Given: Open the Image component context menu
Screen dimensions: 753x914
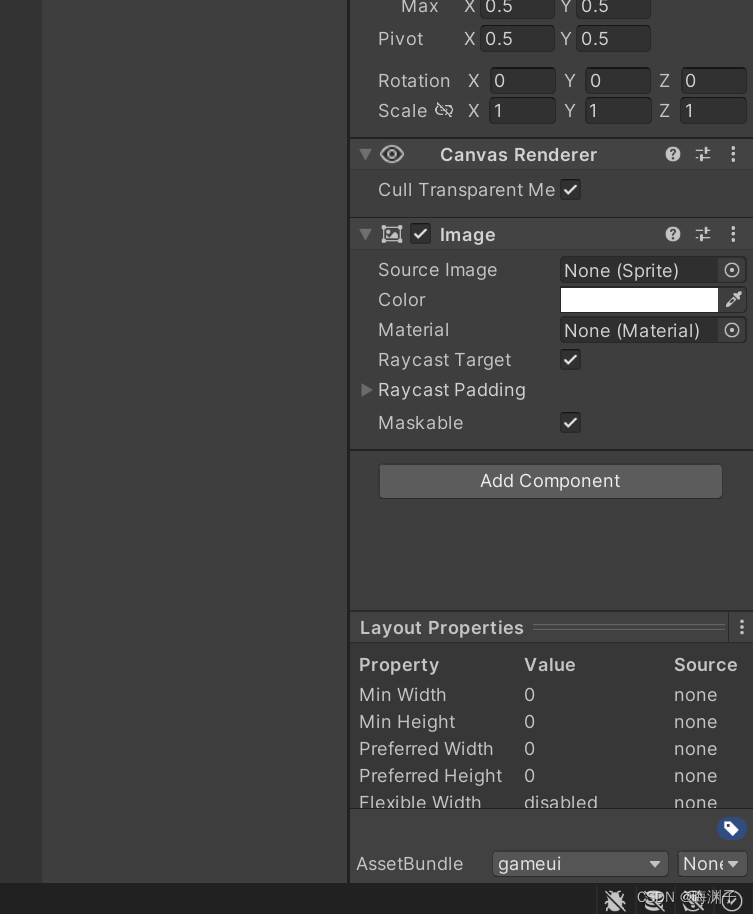Looking at the screenshot, I should pyautogui.click(x=733, y=234).
